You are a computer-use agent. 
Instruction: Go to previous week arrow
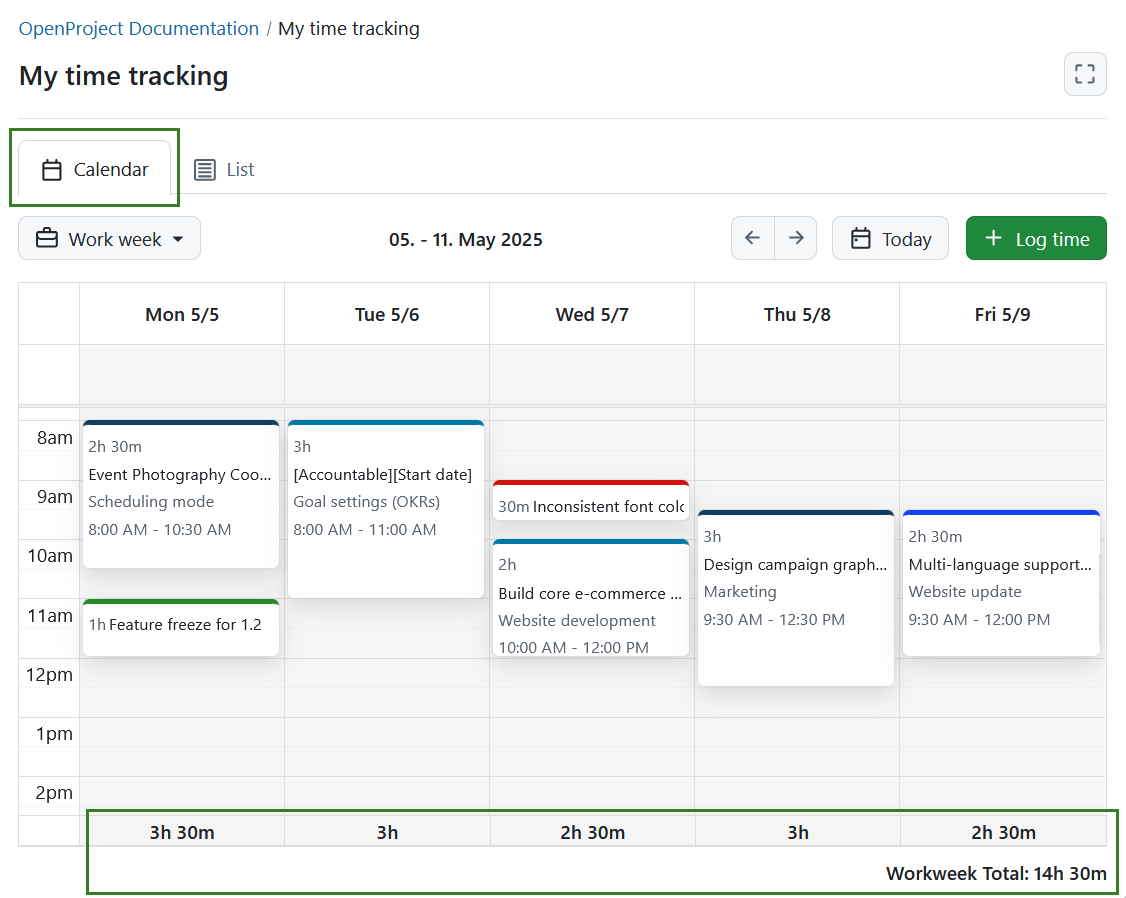[x=753, y=238]
